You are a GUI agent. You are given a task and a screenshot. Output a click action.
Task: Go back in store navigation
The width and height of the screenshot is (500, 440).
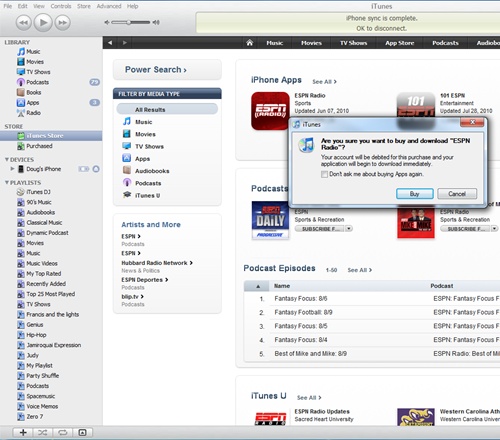pyautogui.click(x=110, y=43)
